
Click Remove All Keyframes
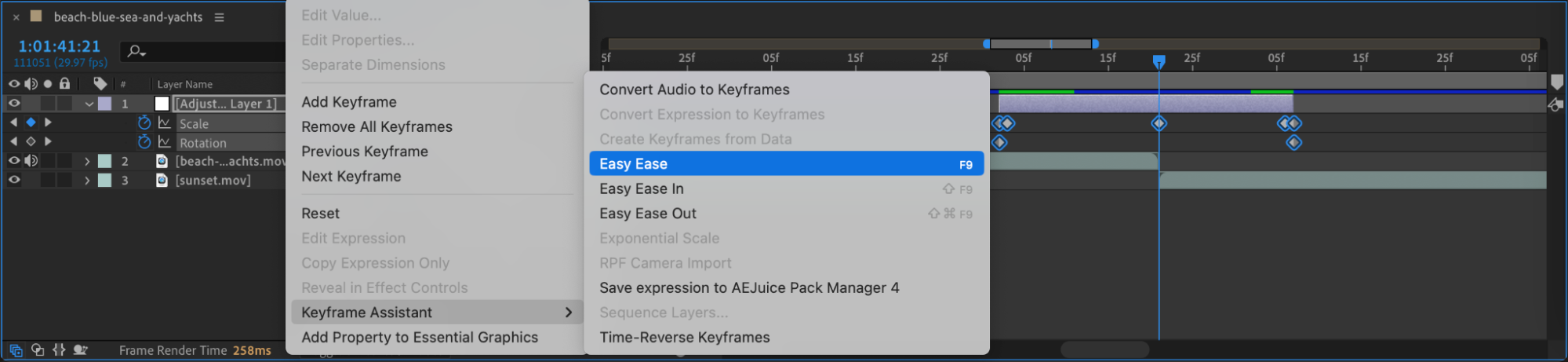[x=377, y=126]
